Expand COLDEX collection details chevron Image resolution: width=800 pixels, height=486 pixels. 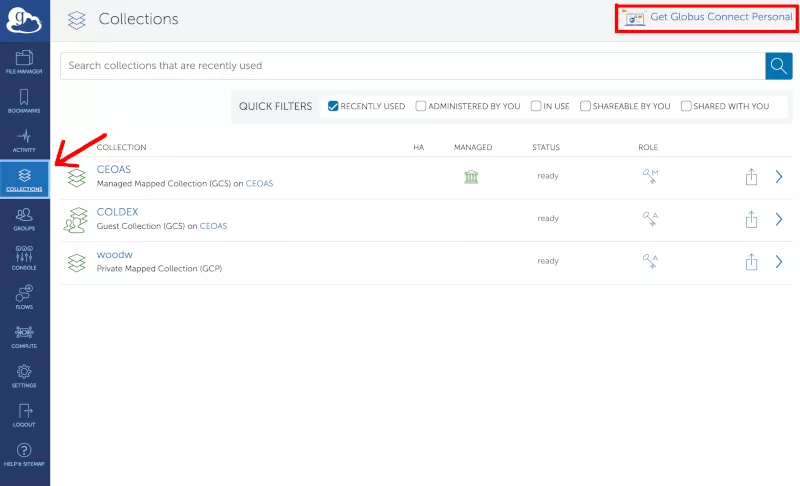[779, 219]
